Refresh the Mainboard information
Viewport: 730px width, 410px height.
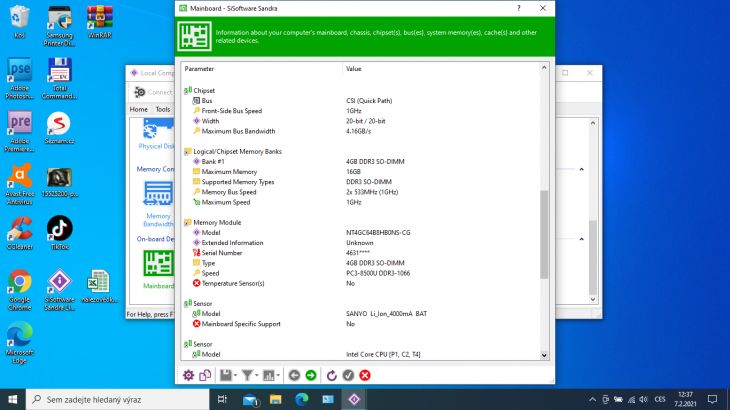click(x=331, y=375)
